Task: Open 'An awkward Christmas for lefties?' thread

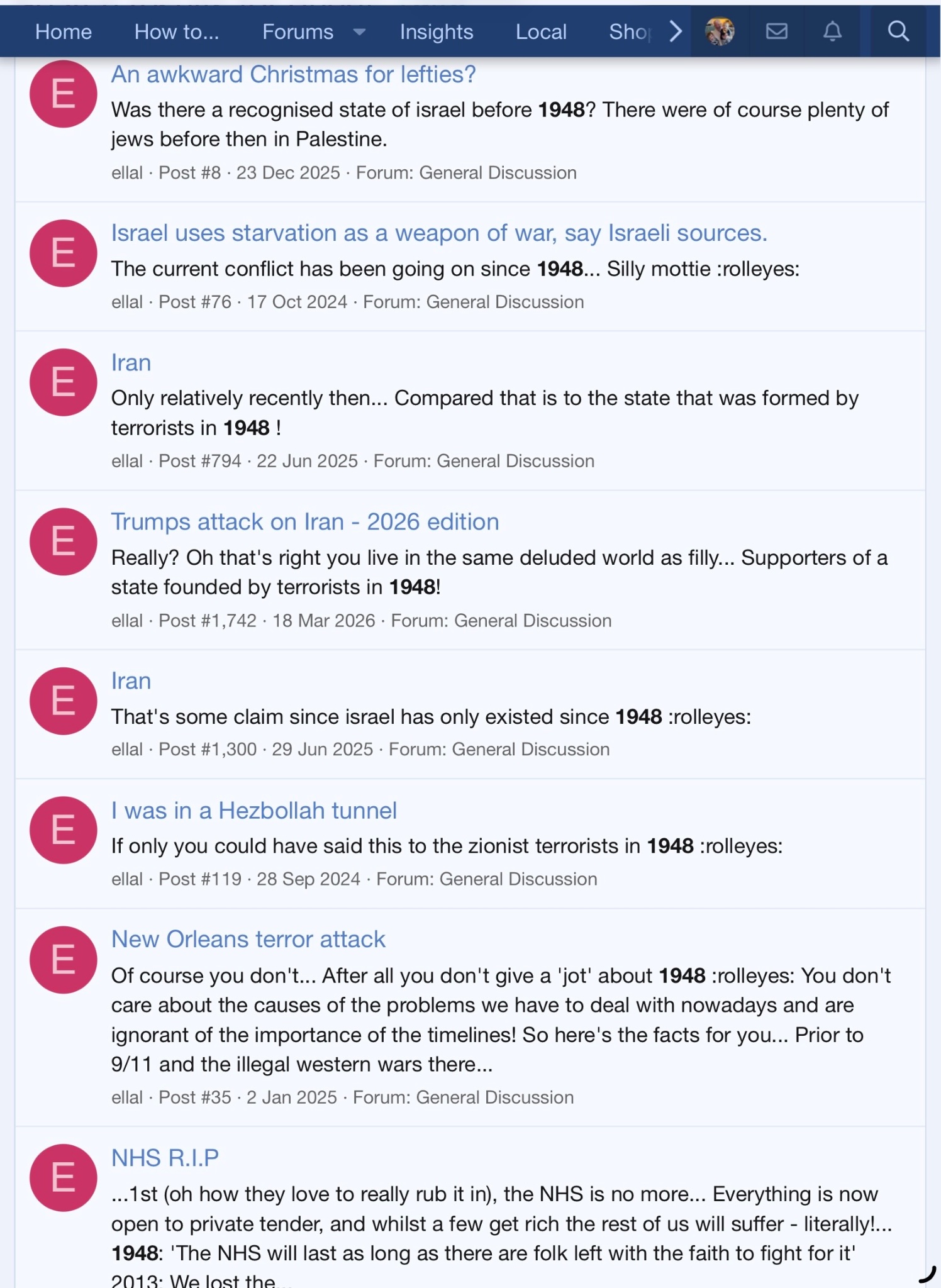Action: [x=293, y=74]
